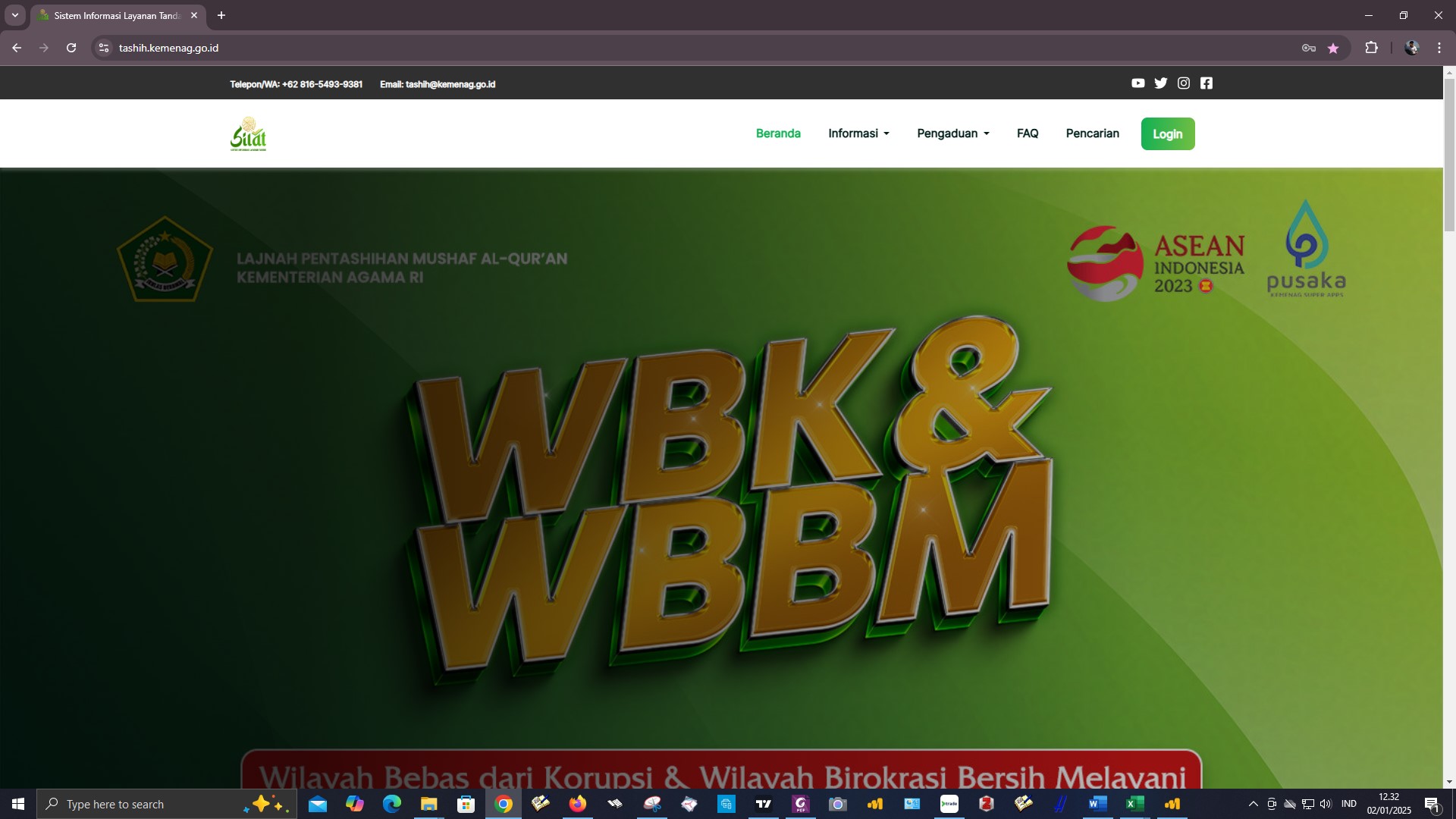Switch to Chrome in the taskbar
This screenshot has width=1456, height=819.
click(x=504, y=804)
